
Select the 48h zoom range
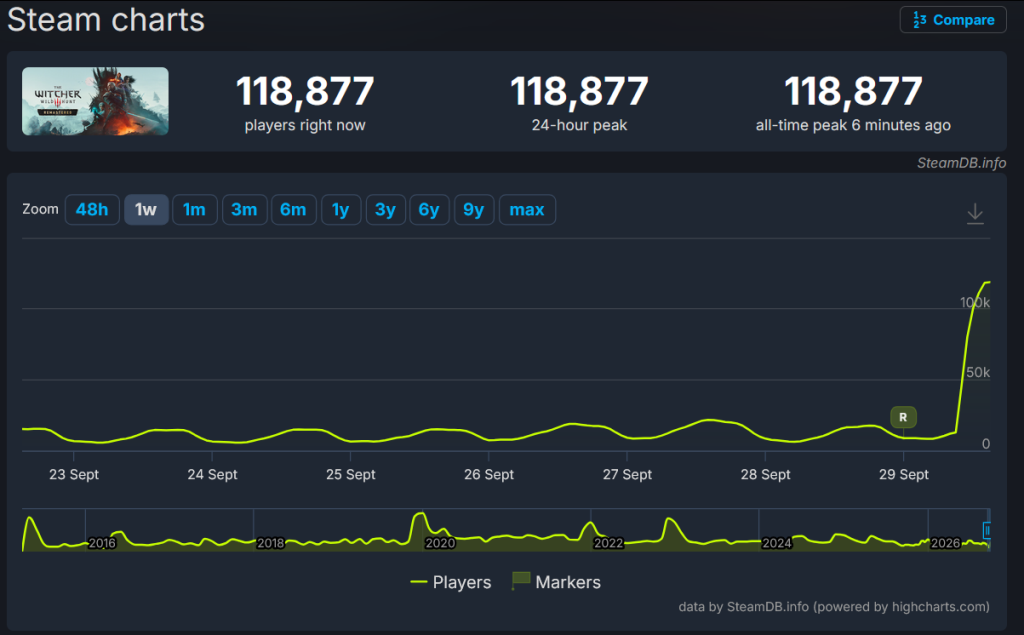click(x=92, y=210)
